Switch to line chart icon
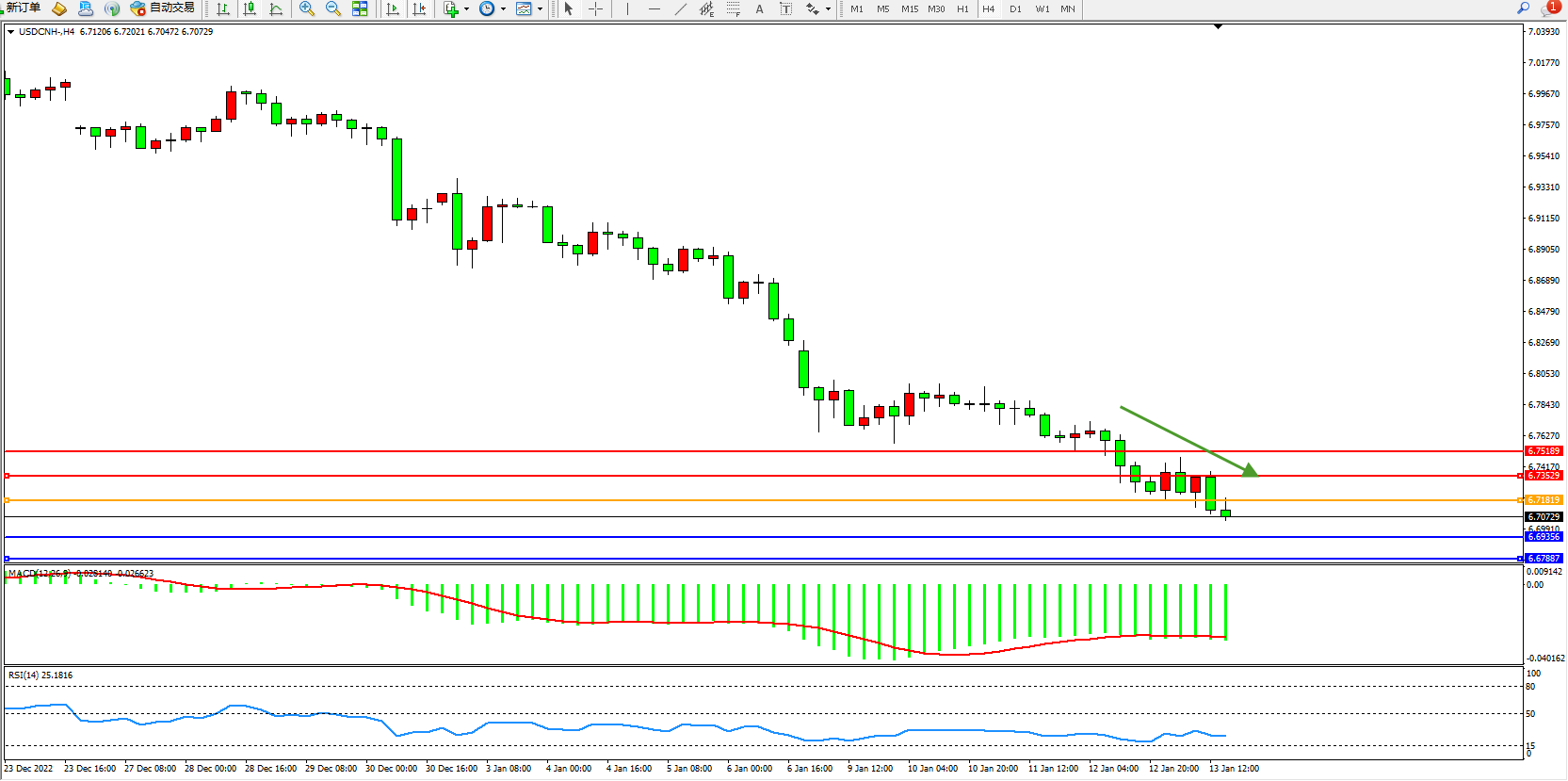 click(276, 9)
